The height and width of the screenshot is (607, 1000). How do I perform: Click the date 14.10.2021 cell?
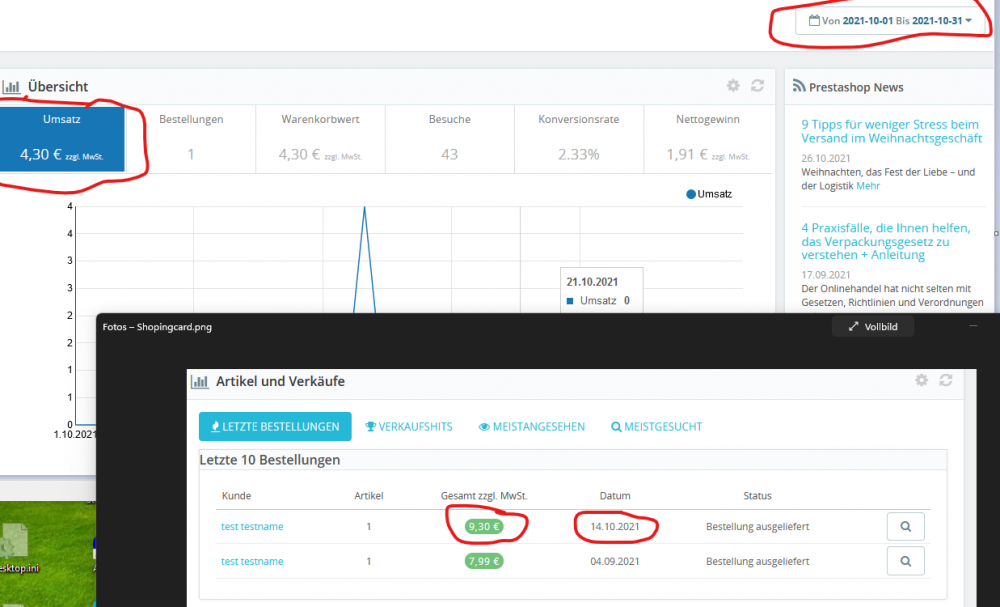pos(615,527)
